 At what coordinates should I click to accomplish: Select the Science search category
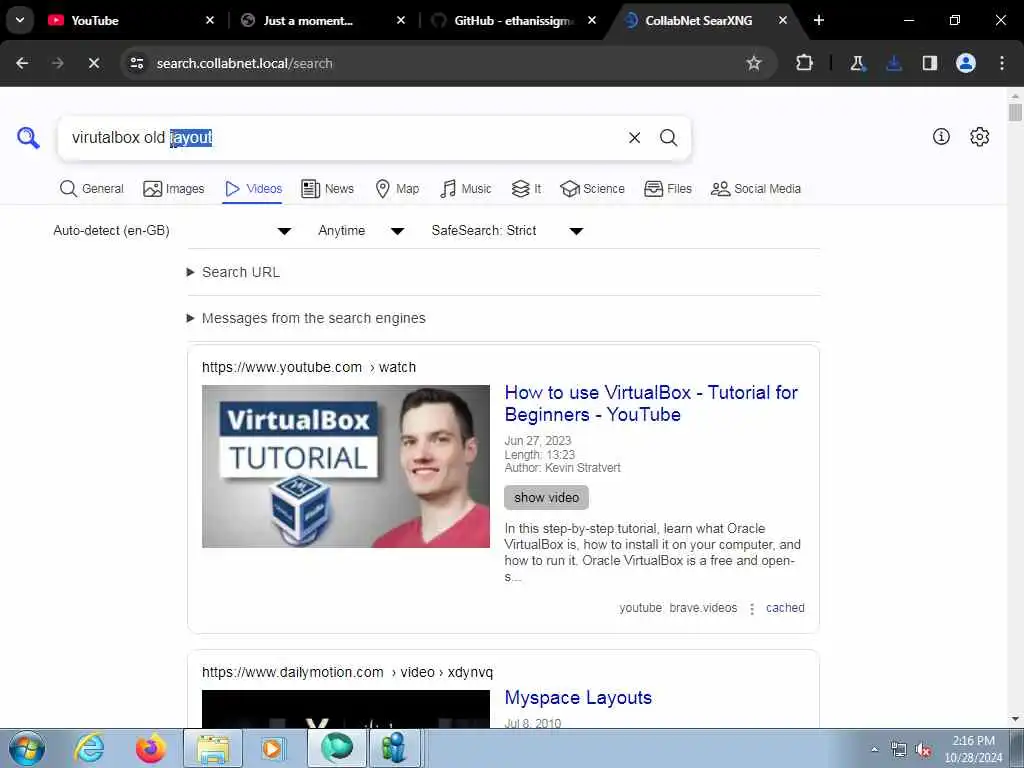pyautogui.click(x=592, y=189)
